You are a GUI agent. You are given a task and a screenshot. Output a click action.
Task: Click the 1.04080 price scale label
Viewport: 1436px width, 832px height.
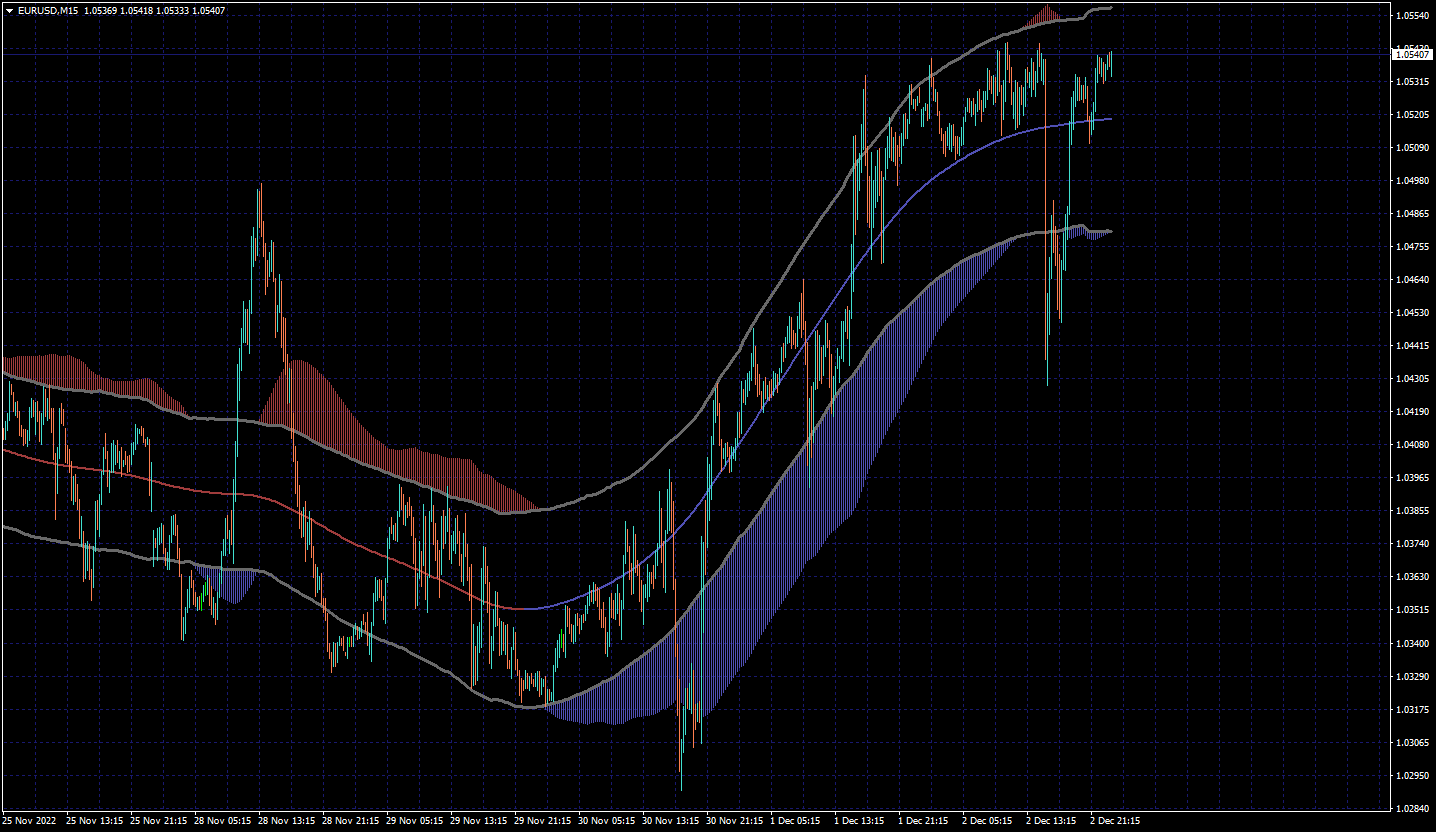pyautogui.click(x=1412, y=445)
